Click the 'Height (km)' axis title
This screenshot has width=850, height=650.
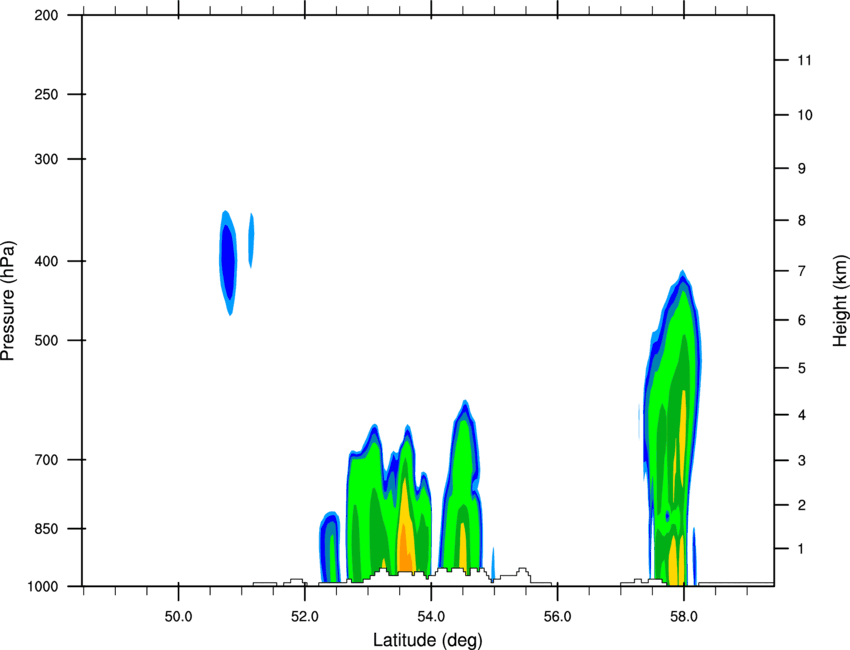tap(840, 300)
